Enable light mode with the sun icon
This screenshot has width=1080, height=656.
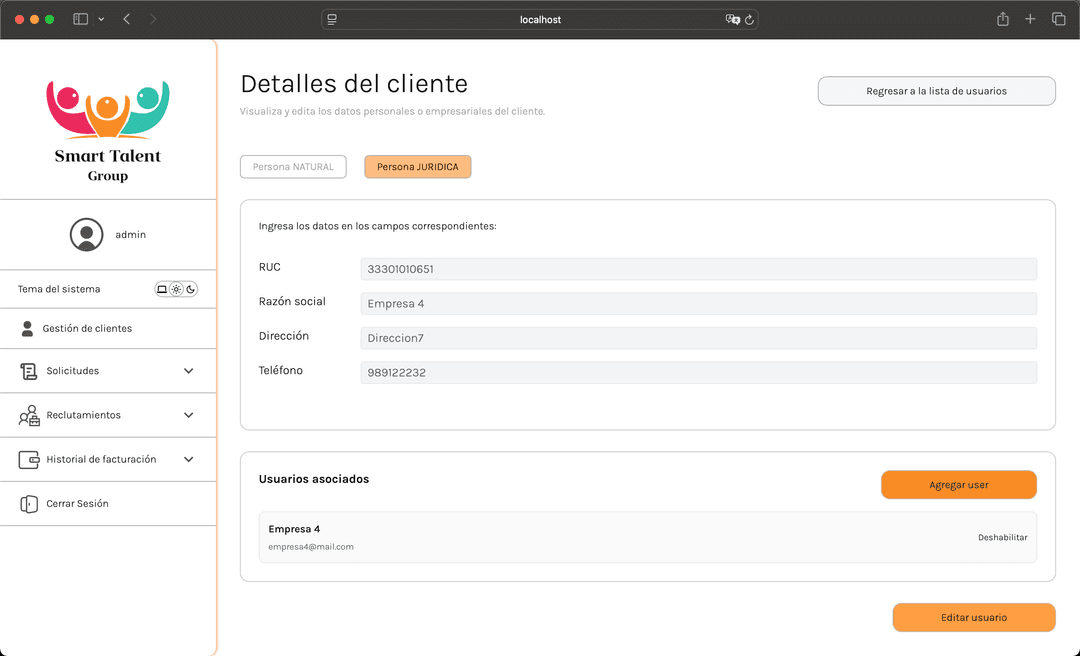[x=176, y=289]
